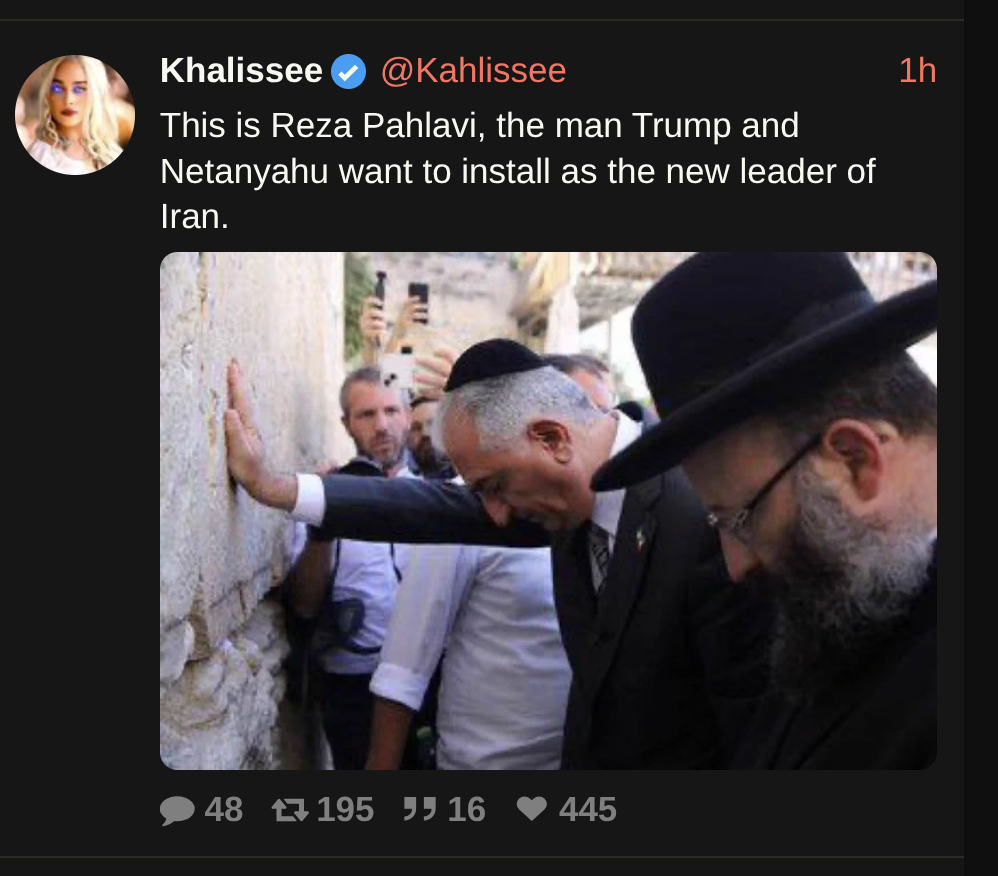998x876 pixels.
Task: Open Khalissee's profile avatar picture
Action: pos(75,115)
